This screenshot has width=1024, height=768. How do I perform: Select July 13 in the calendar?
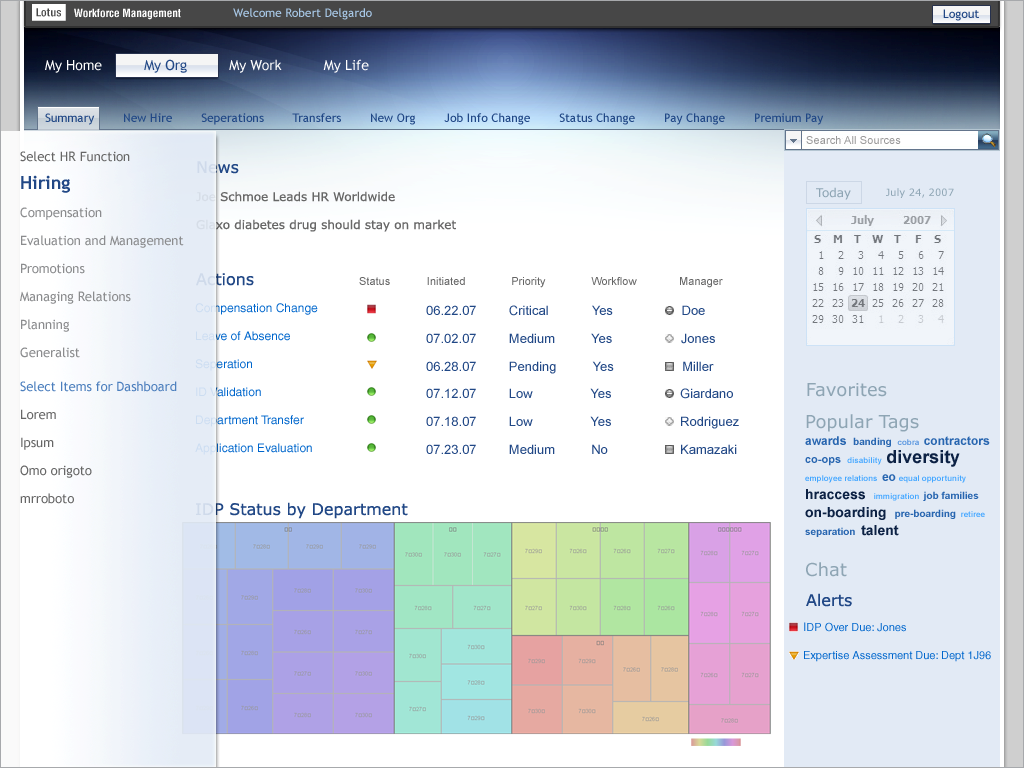pyautogui.click(x=918, y=271)
